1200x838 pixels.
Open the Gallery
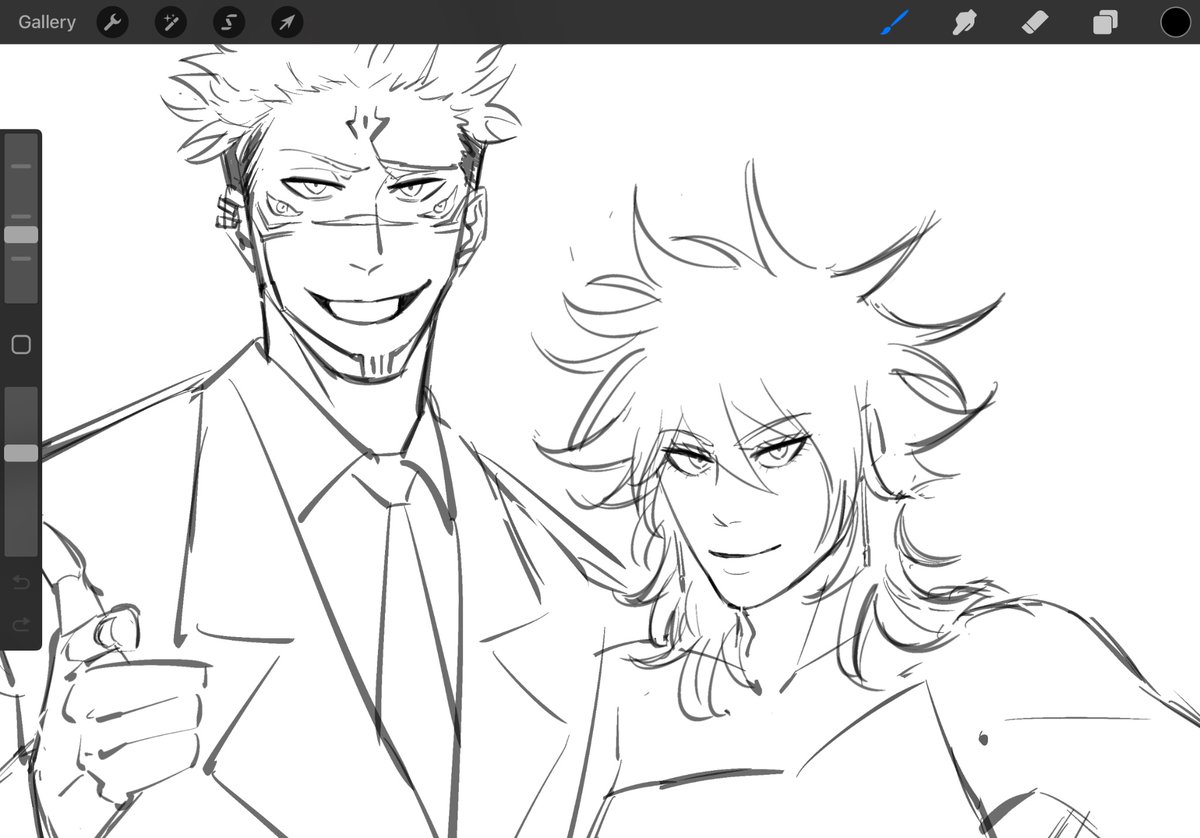(x=46, y=22)
